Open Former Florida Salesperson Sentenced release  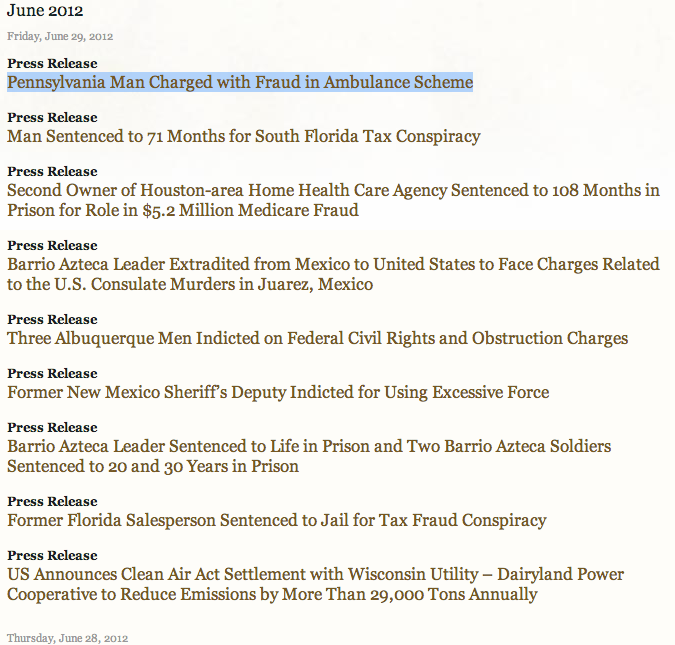point(277,520)
